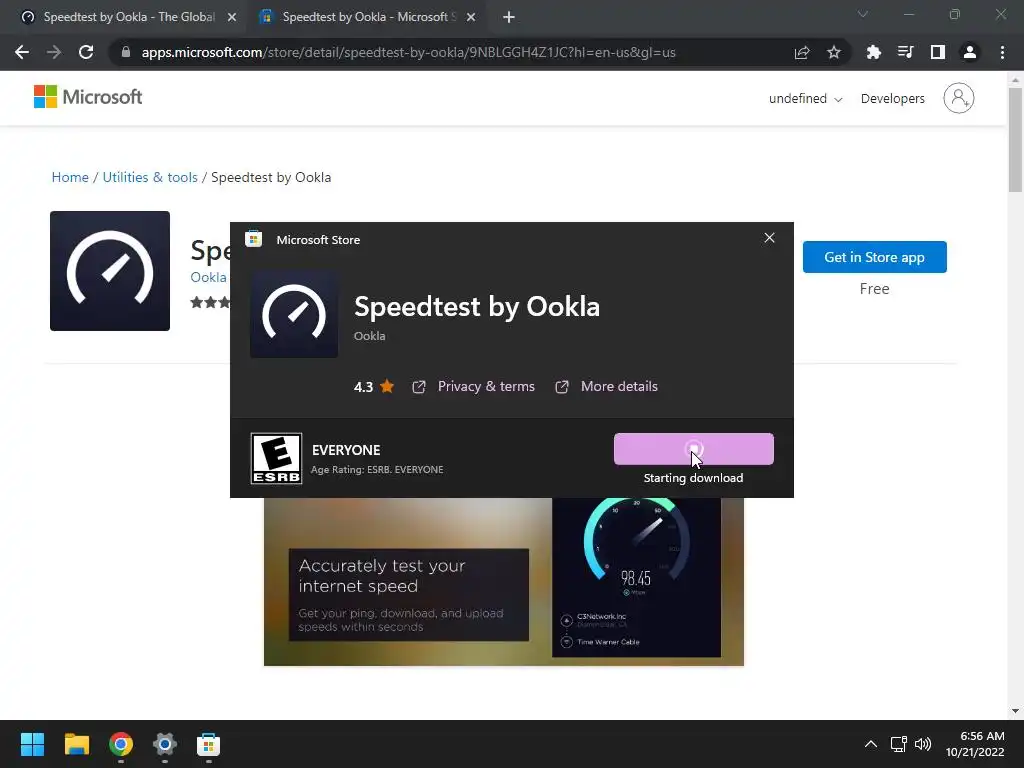This screenshot has height=768, width=1024.
Task: Open the Chrome three-dot menu
Action: coord(1002,52)
